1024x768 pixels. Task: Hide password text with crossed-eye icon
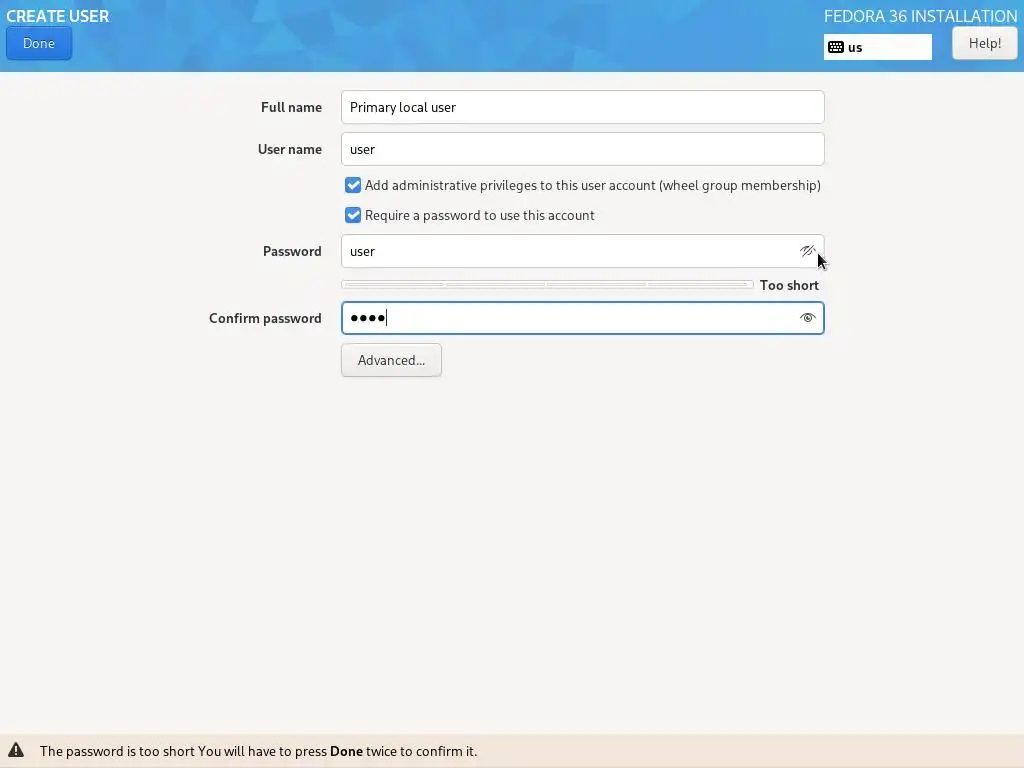(807, 251)
